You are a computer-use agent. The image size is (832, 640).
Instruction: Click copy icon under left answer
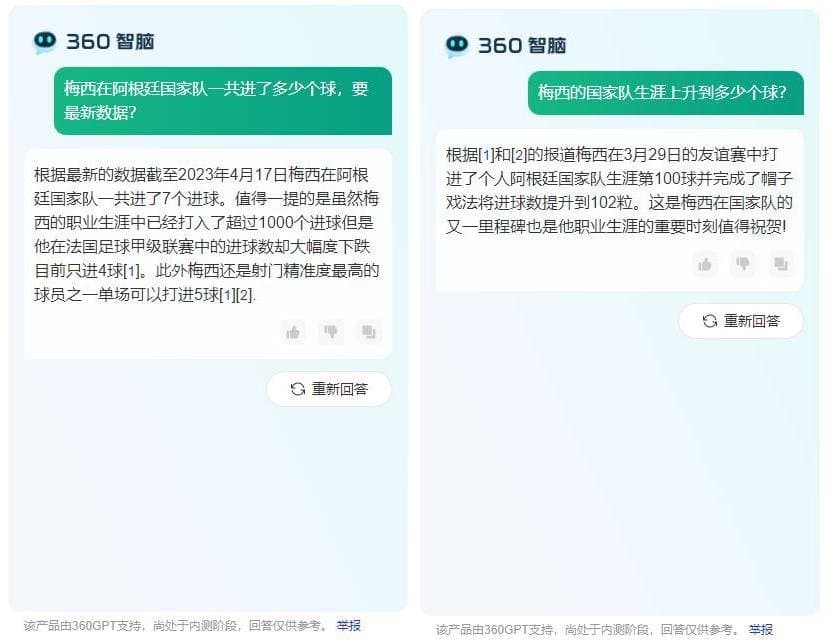pyautogui.click(x=369, y=332)
